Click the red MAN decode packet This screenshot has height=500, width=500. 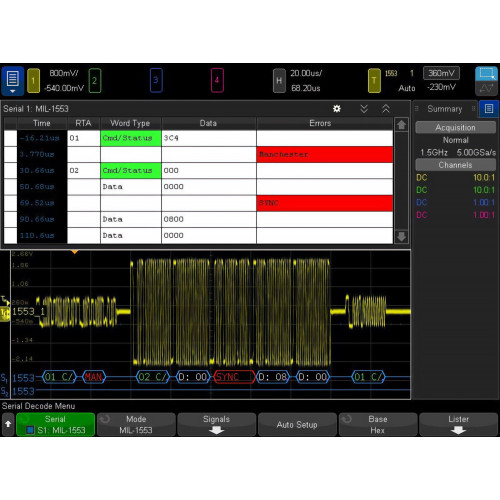[94, 377]
